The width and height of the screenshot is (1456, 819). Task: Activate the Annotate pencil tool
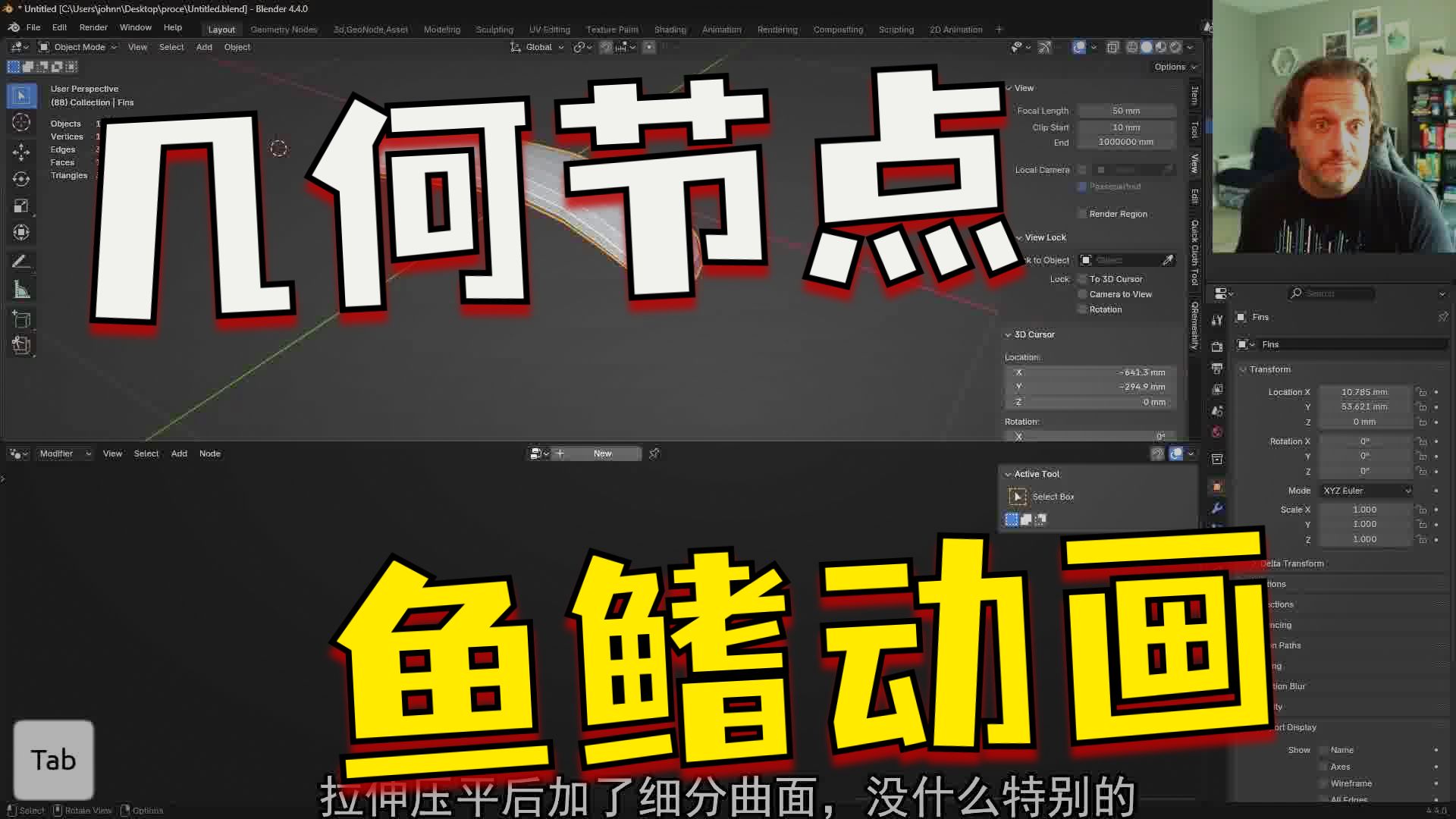[x=21, y=262]
